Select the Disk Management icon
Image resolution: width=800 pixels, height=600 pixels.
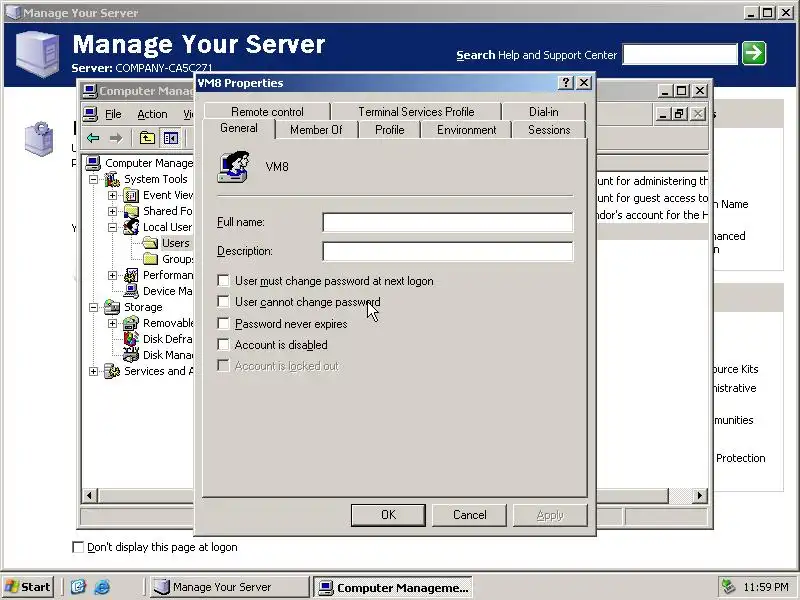click(131, 355)
